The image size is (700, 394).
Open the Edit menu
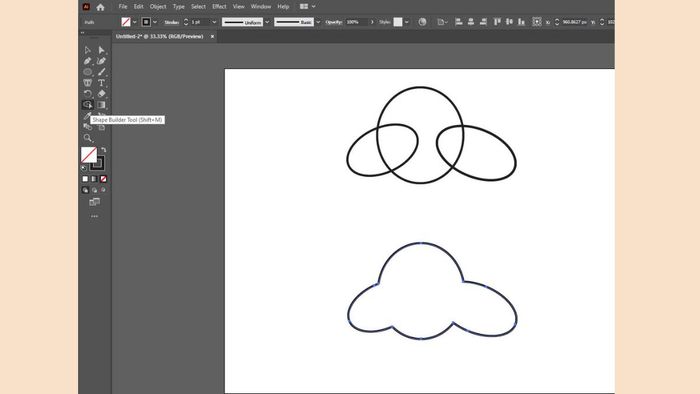click(138, 7)
